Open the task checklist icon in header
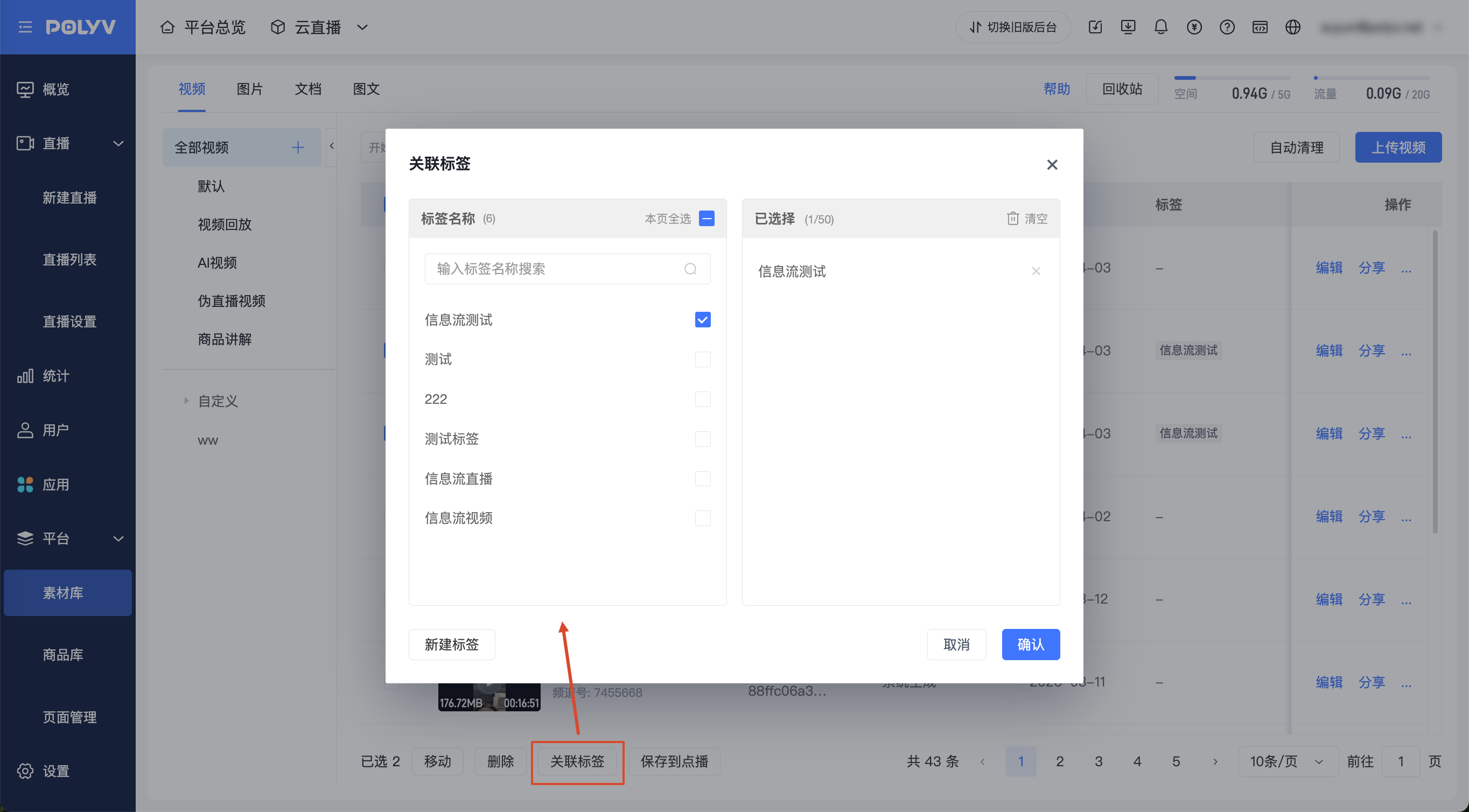The height and width of the screenshot is (812, 1469). 1095,27
